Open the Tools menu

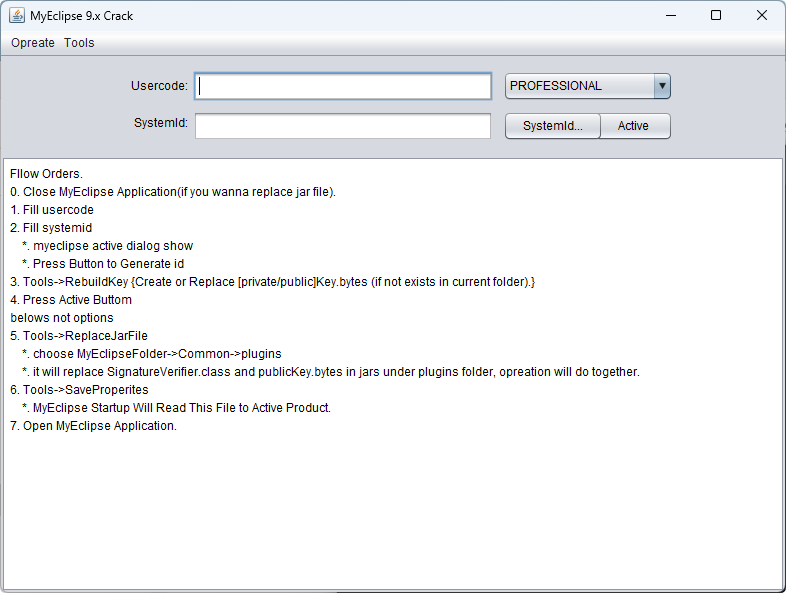[x=79, y=43]
